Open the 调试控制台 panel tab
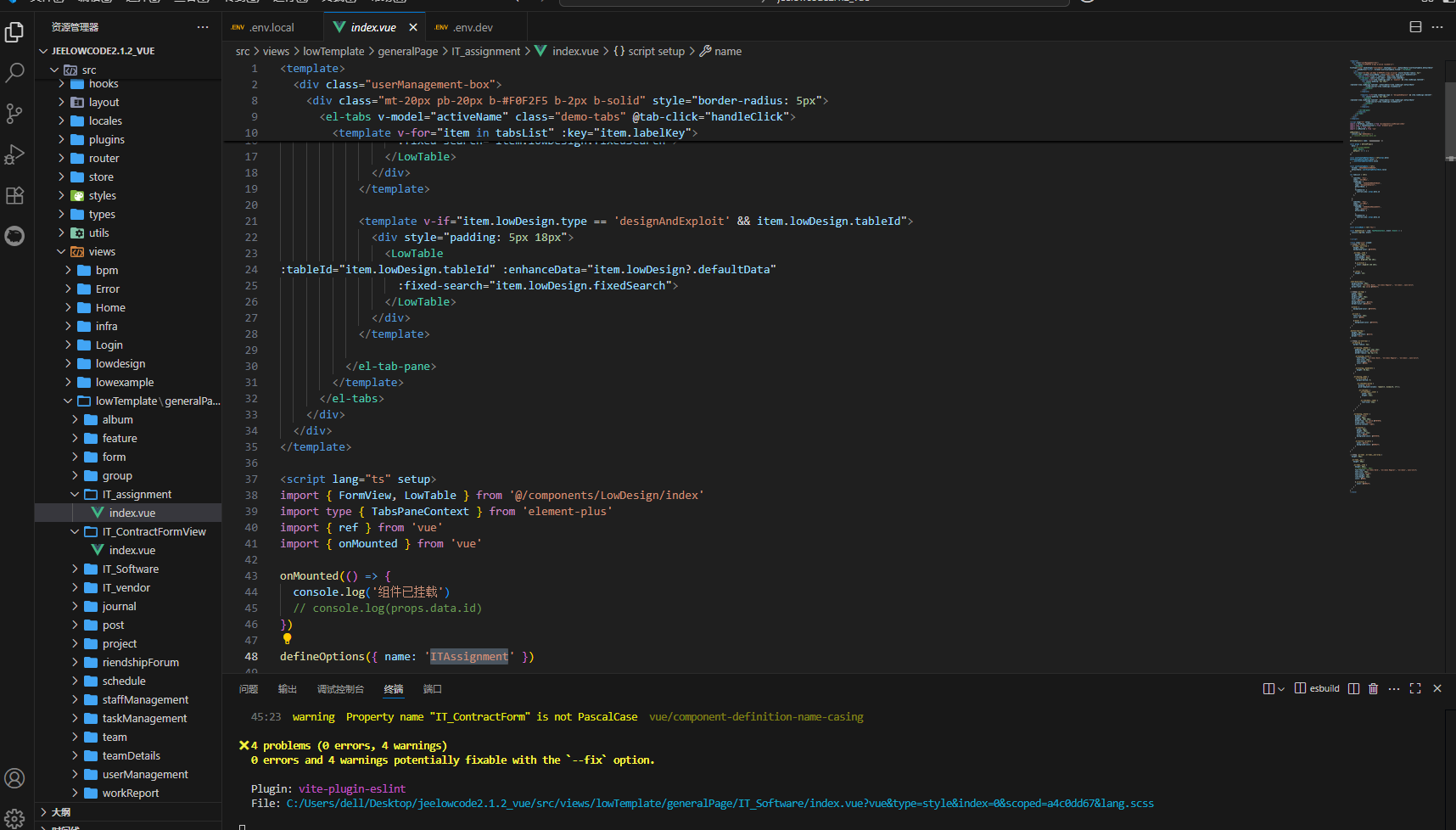Image resolution: width=1456 pixels, height=830 pixels. (x=340, y=689)
